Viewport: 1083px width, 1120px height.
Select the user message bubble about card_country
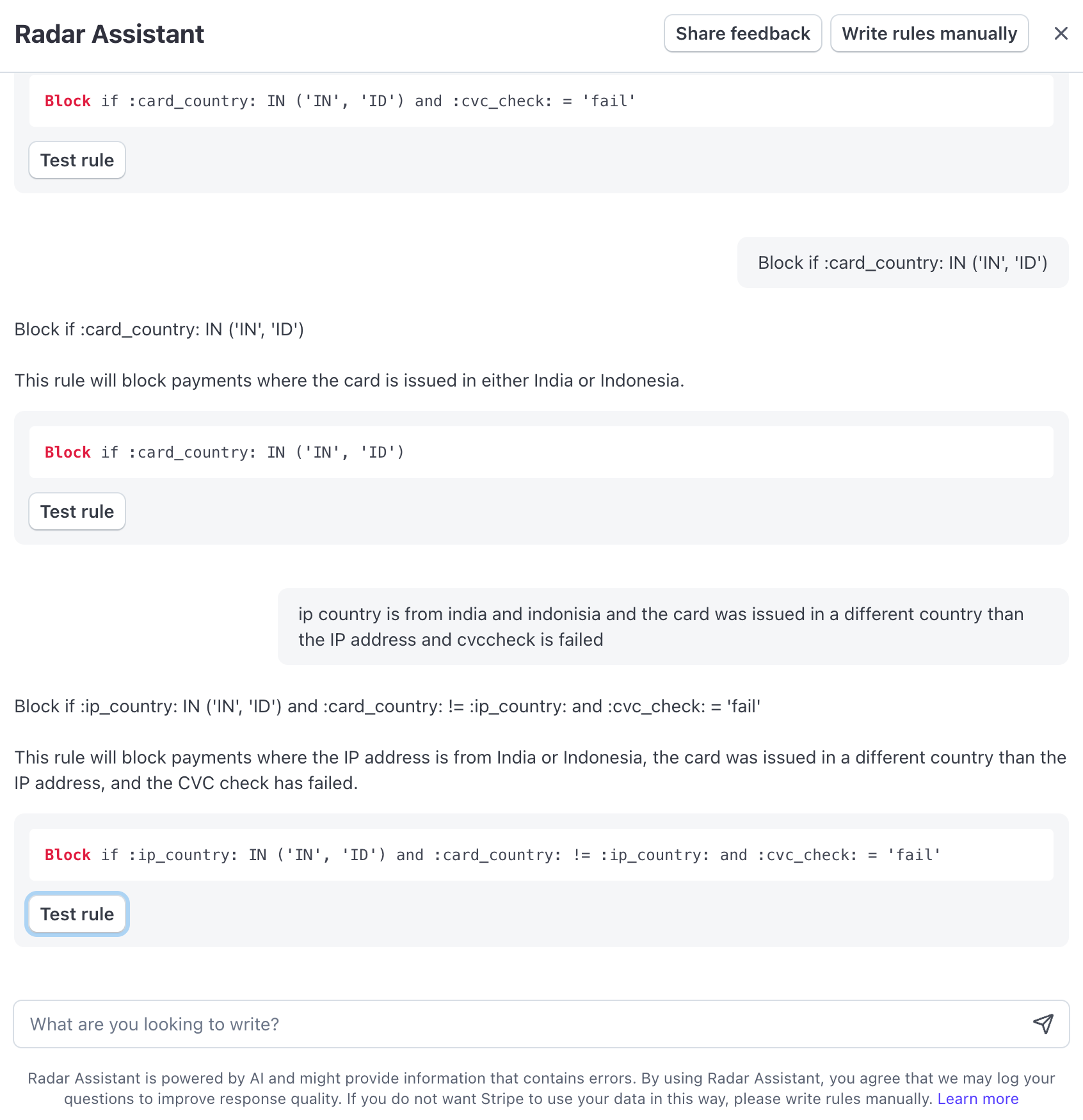pos(902,262)
